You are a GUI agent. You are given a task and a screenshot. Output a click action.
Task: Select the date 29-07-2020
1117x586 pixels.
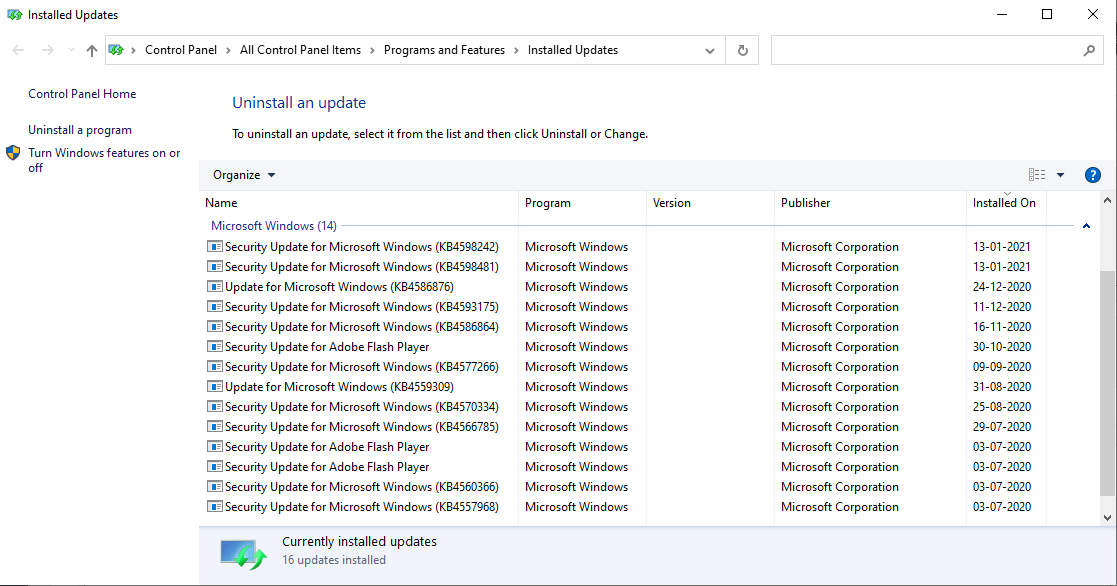[1002, 426]
